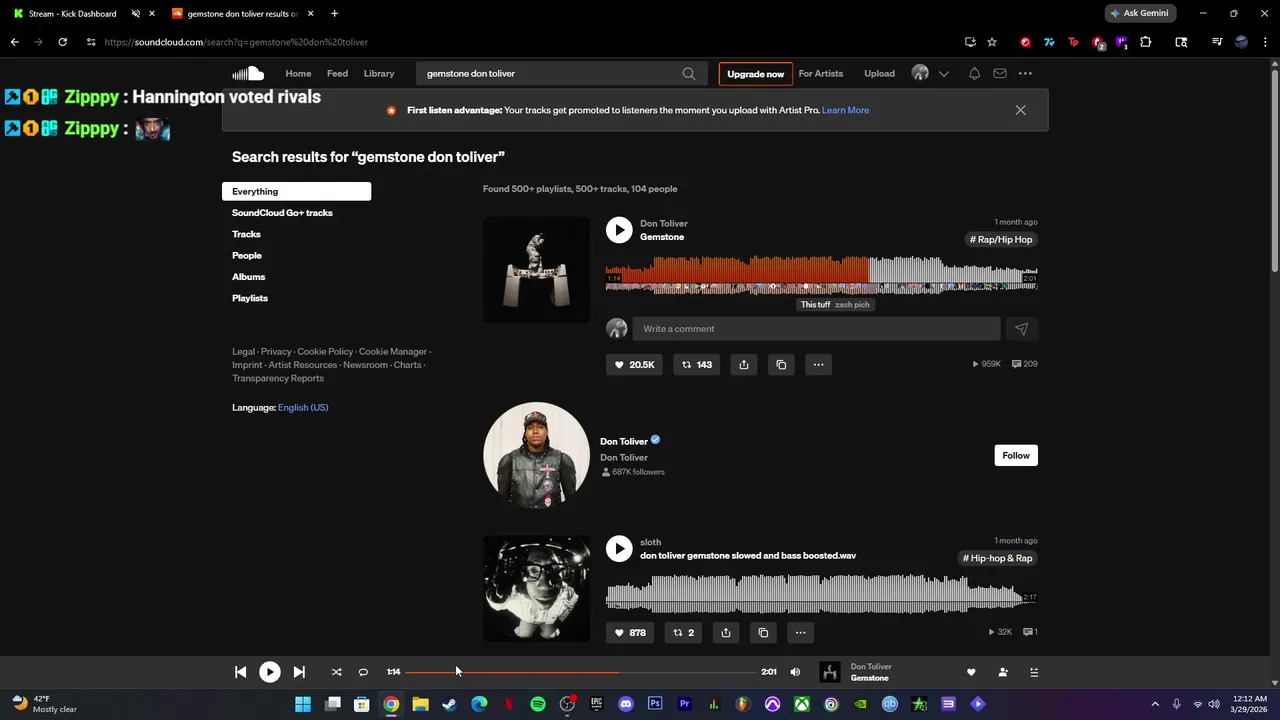Follow the Don Toliver profile
The width and height of the screenshot is (1280, 720).
[x=1016, y=455]
